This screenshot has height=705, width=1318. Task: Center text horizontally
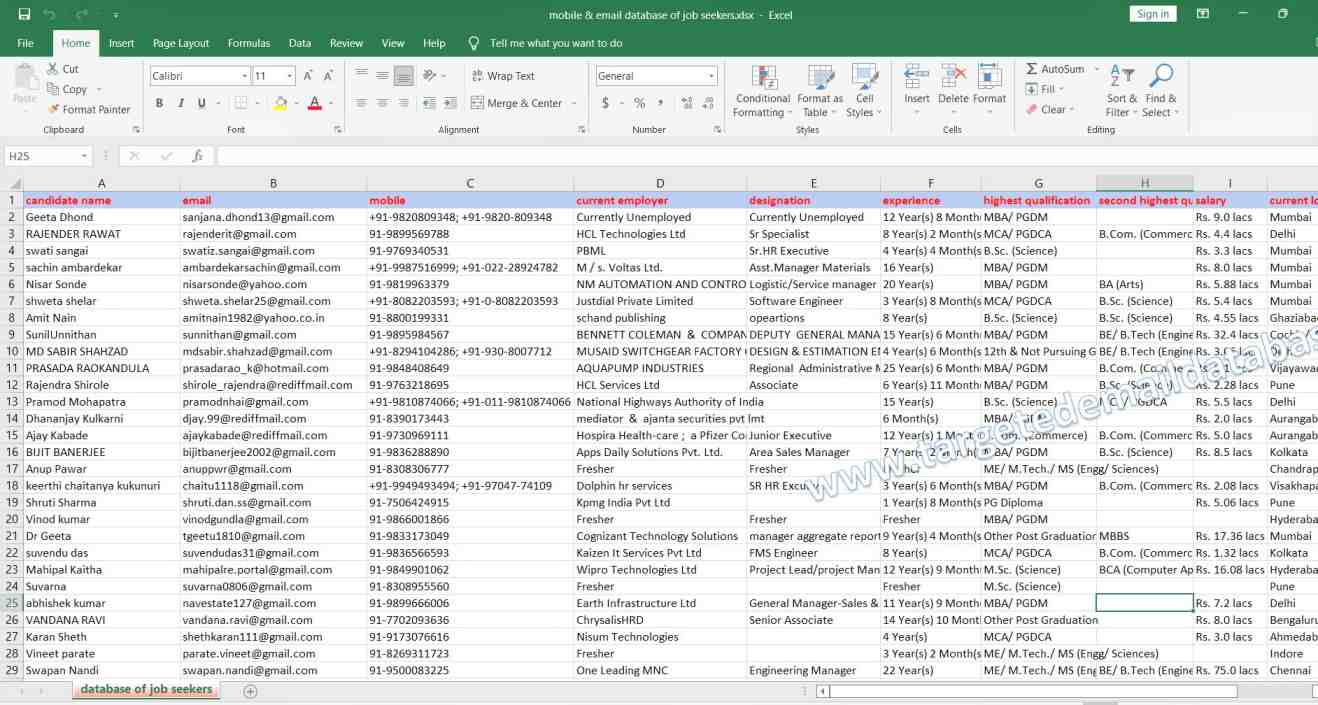point(382,103)
